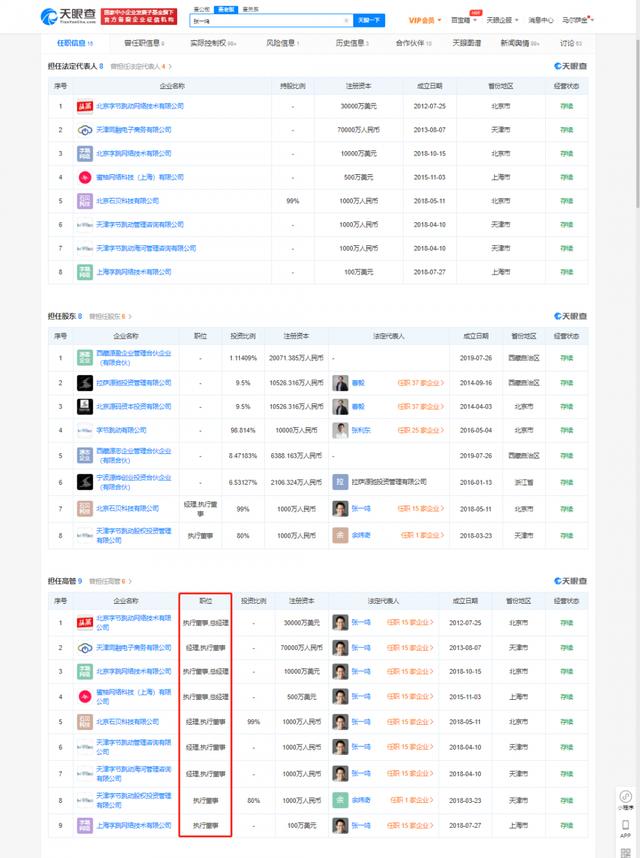This screenshot has height=858, width=640.
Task: Open 任职 15 家企业 link in 担任高管 row 5
Action: click(x=410, y=722)
